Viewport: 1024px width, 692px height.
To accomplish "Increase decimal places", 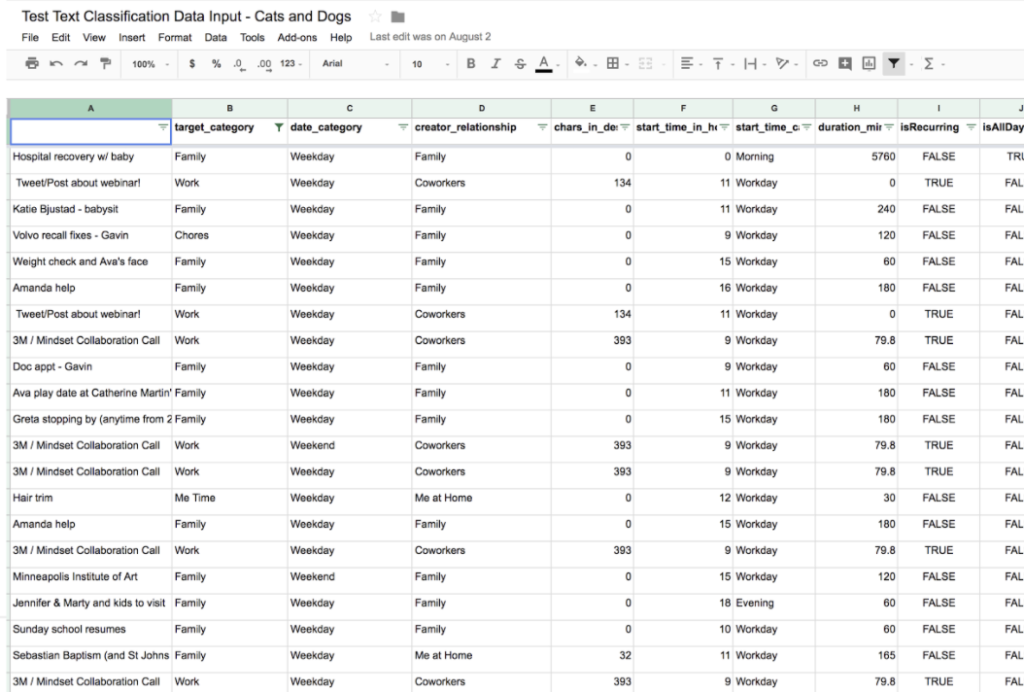I will pos(264,64).
